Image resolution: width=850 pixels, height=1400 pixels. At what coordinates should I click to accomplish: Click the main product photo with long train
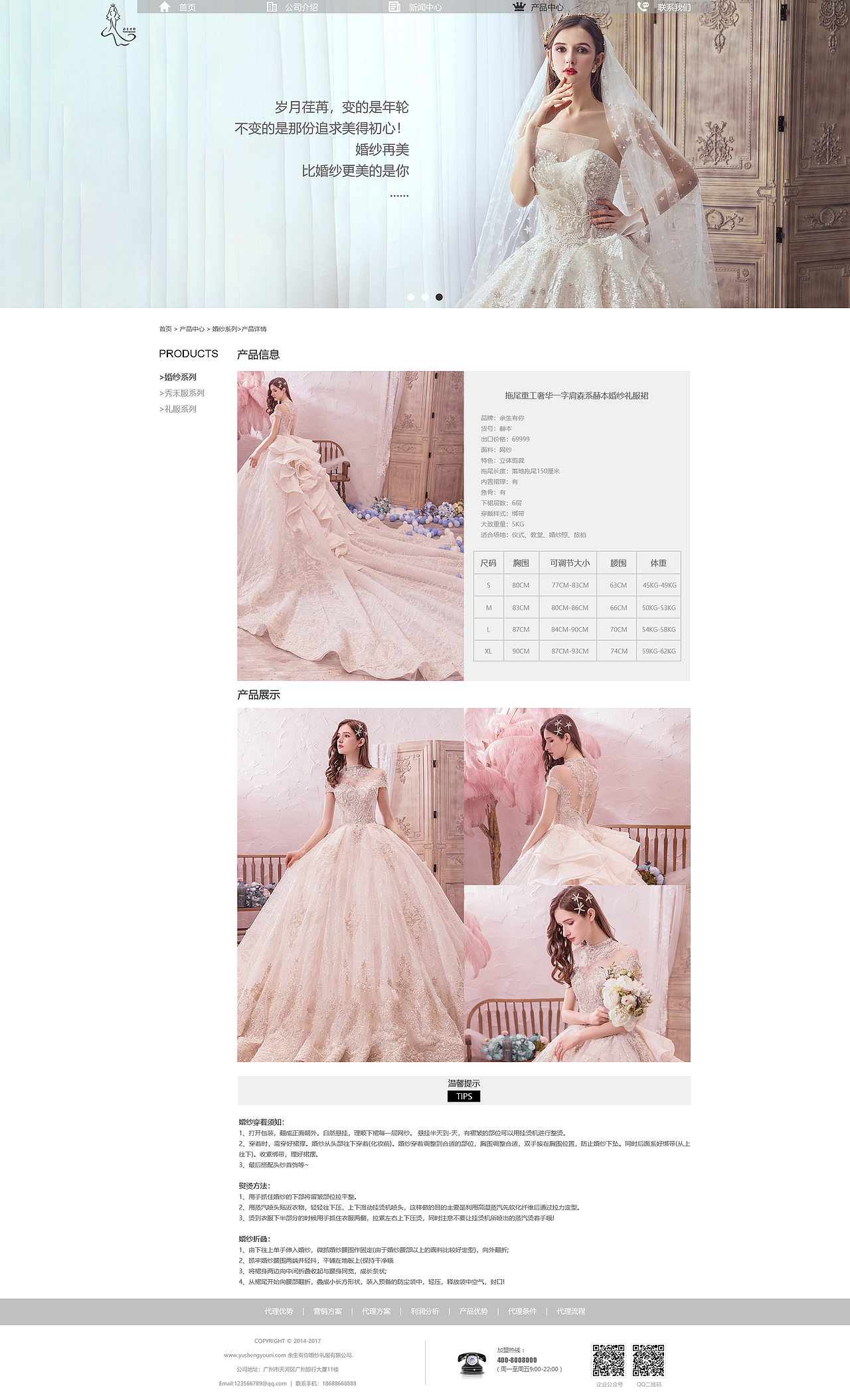click(x=351, y=526)
